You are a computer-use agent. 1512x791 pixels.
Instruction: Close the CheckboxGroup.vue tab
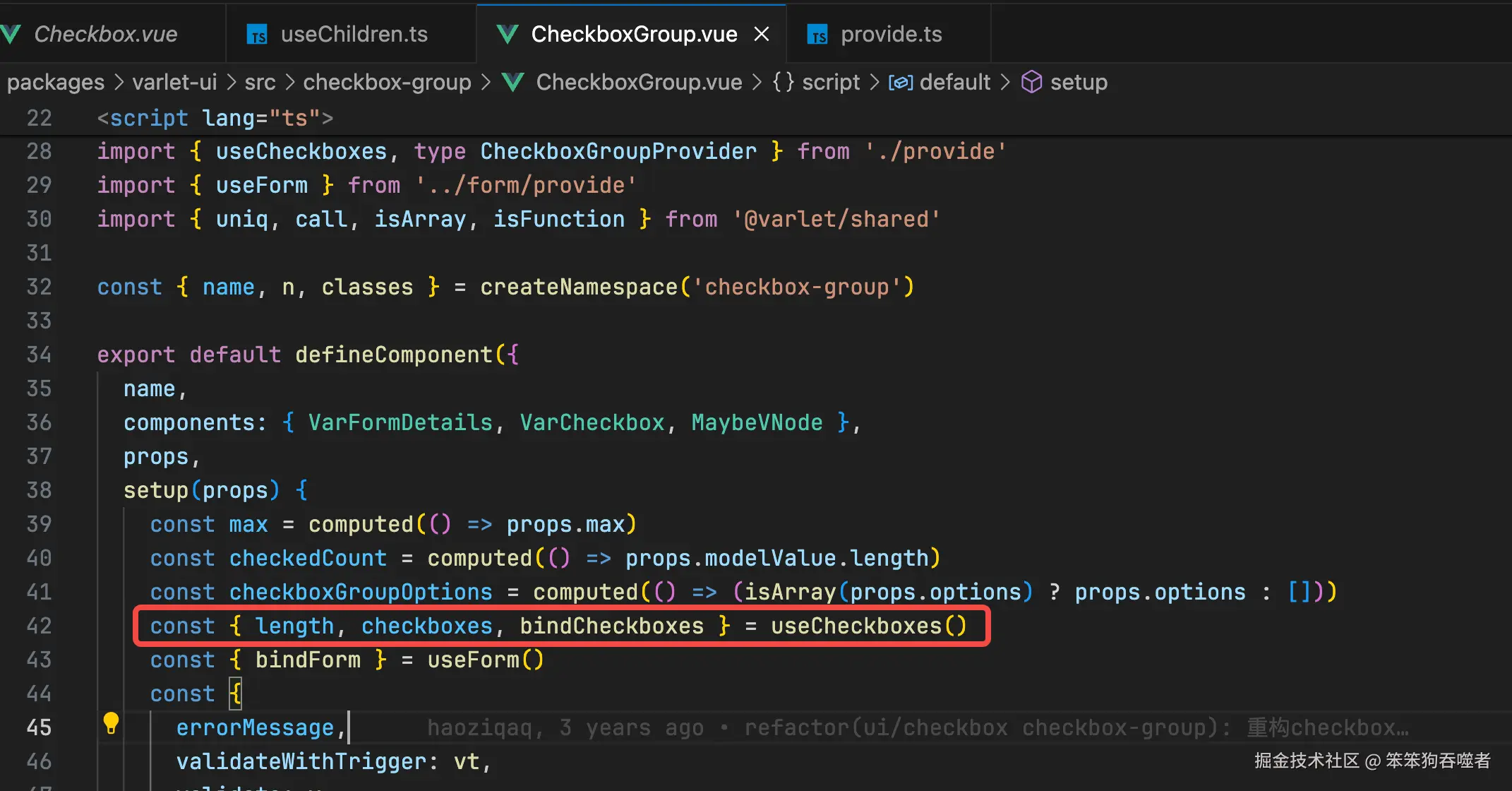(x=761, y=34)
